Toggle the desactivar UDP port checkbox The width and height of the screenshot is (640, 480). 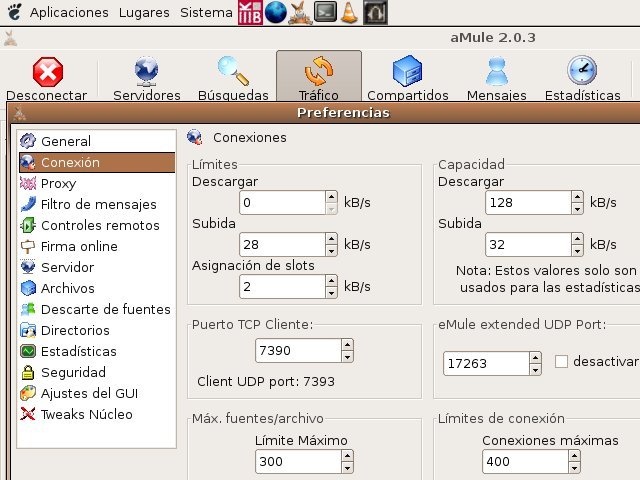[561, 361]
